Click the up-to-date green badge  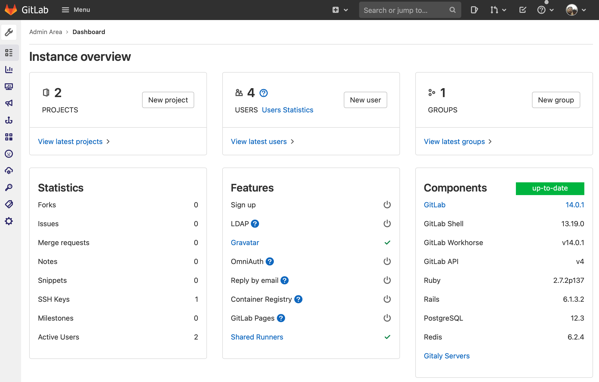tap(550, 188)
